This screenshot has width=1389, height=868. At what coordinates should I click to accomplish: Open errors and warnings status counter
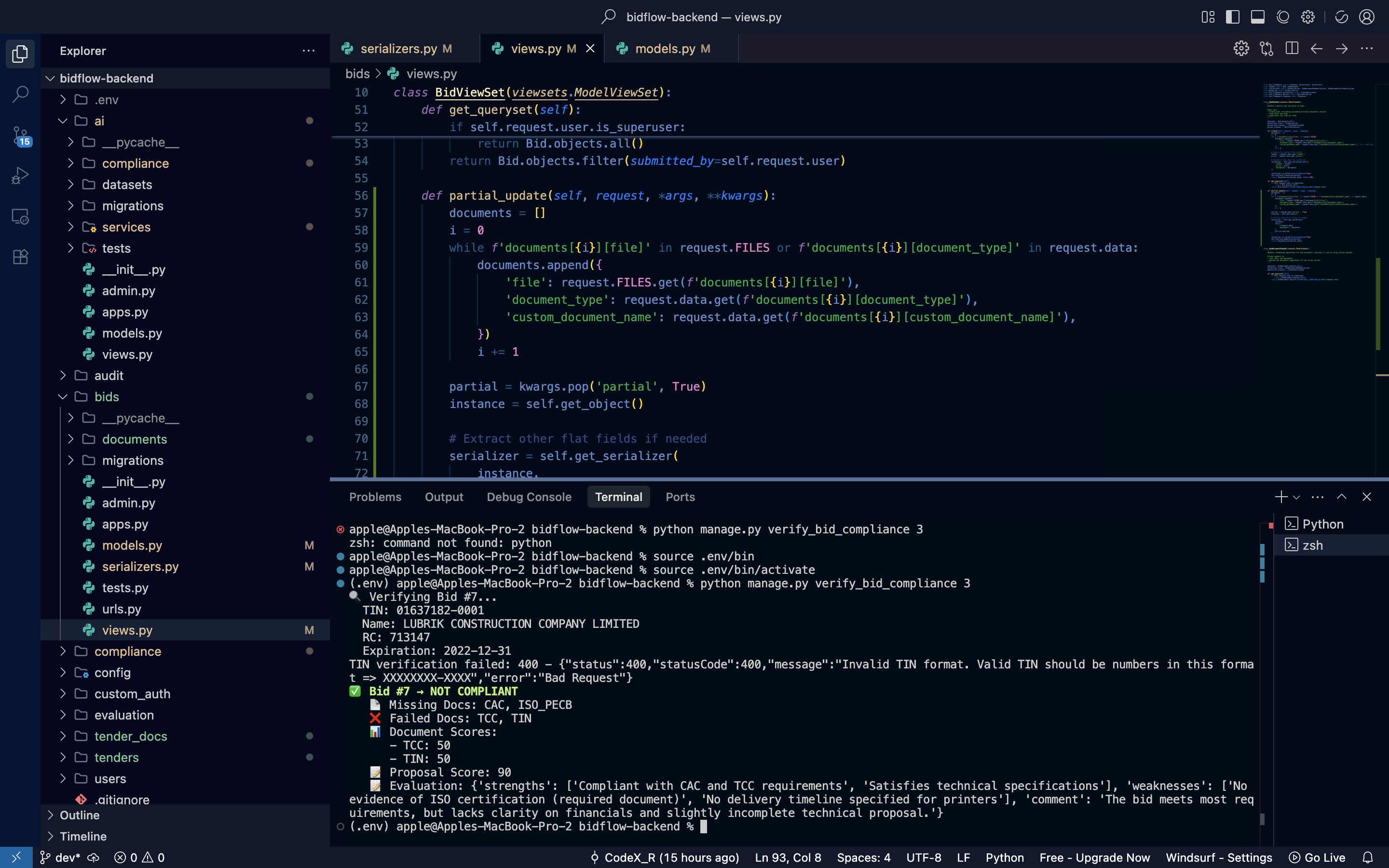point(139,858)
